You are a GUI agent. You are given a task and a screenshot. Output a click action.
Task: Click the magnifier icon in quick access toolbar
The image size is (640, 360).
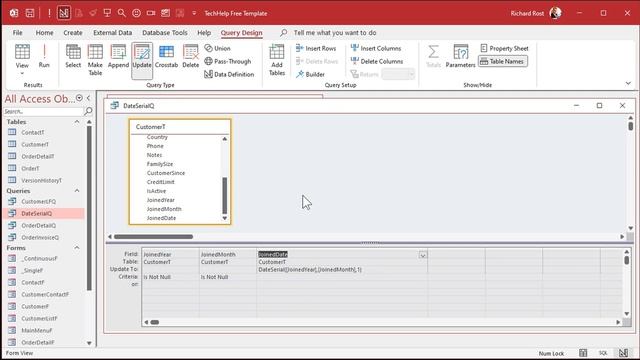pos(122,13)
